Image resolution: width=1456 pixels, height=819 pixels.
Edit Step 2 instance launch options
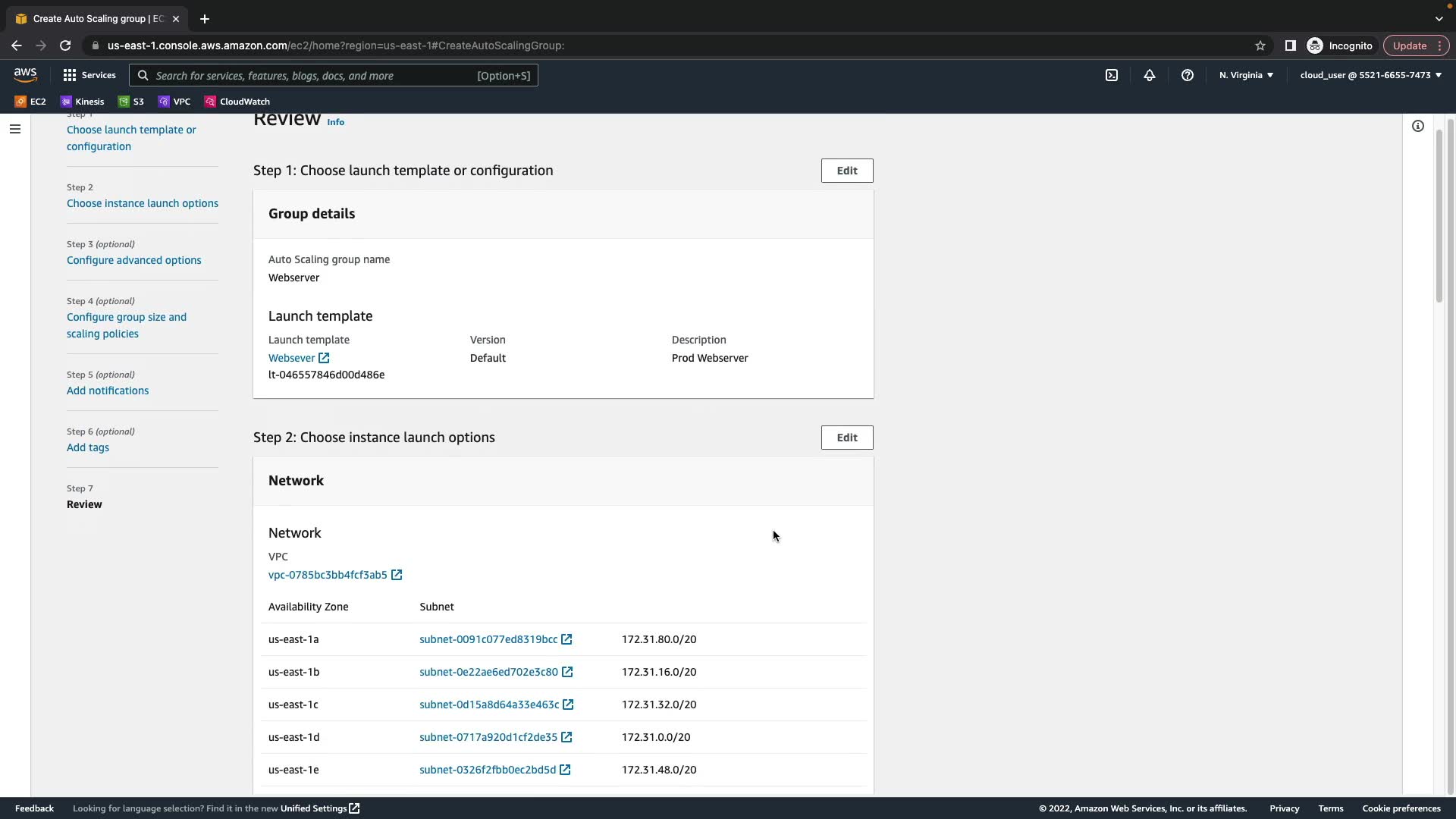(846, 438)
